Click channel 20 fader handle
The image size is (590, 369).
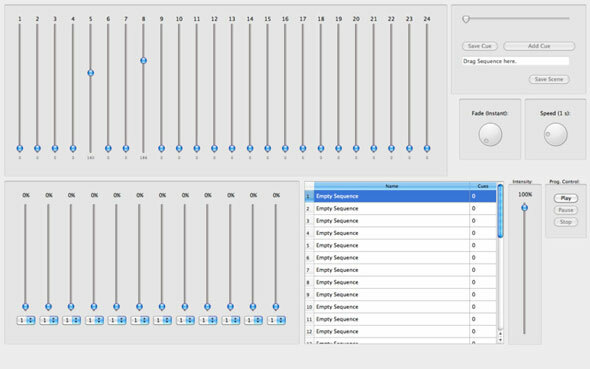pyautogui.click(x=356, y=149)
